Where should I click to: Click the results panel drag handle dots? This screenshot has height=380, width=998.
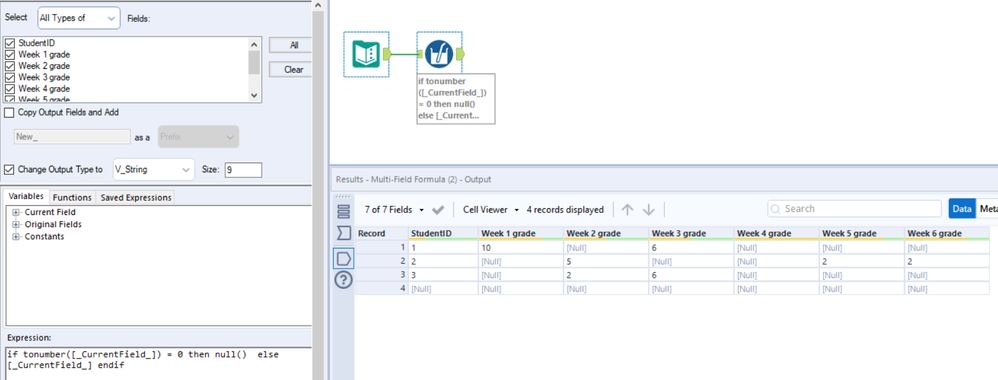tap(343, 197)
